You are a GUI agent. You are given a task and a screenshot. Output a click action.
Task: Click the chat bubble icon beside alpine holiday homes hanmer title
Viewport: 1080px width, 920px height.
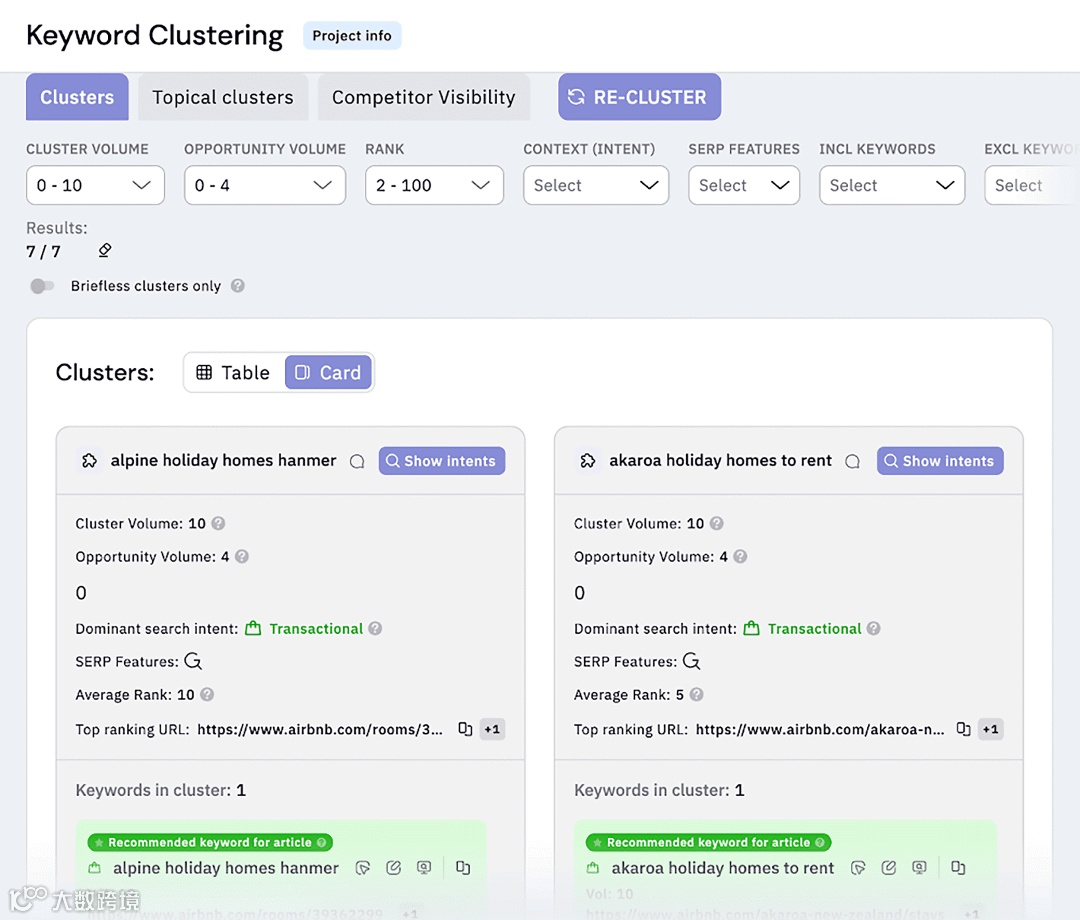click(x=357, y=461)
